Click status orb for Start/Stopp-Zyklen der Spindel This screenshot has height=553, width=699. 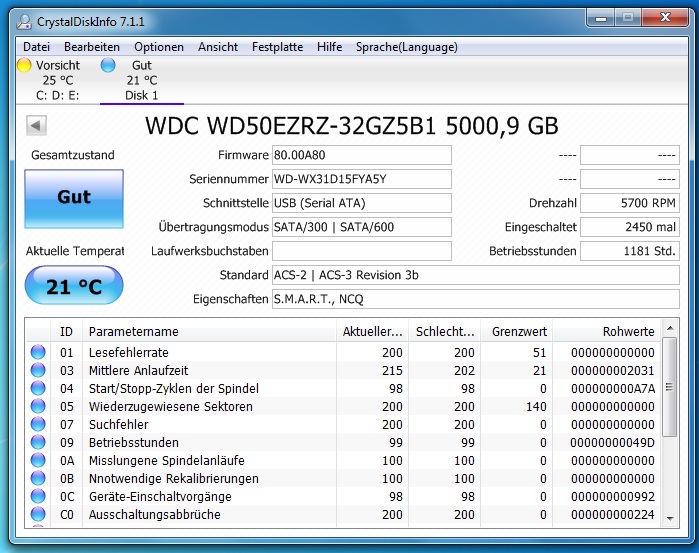(x=38, y=388)
